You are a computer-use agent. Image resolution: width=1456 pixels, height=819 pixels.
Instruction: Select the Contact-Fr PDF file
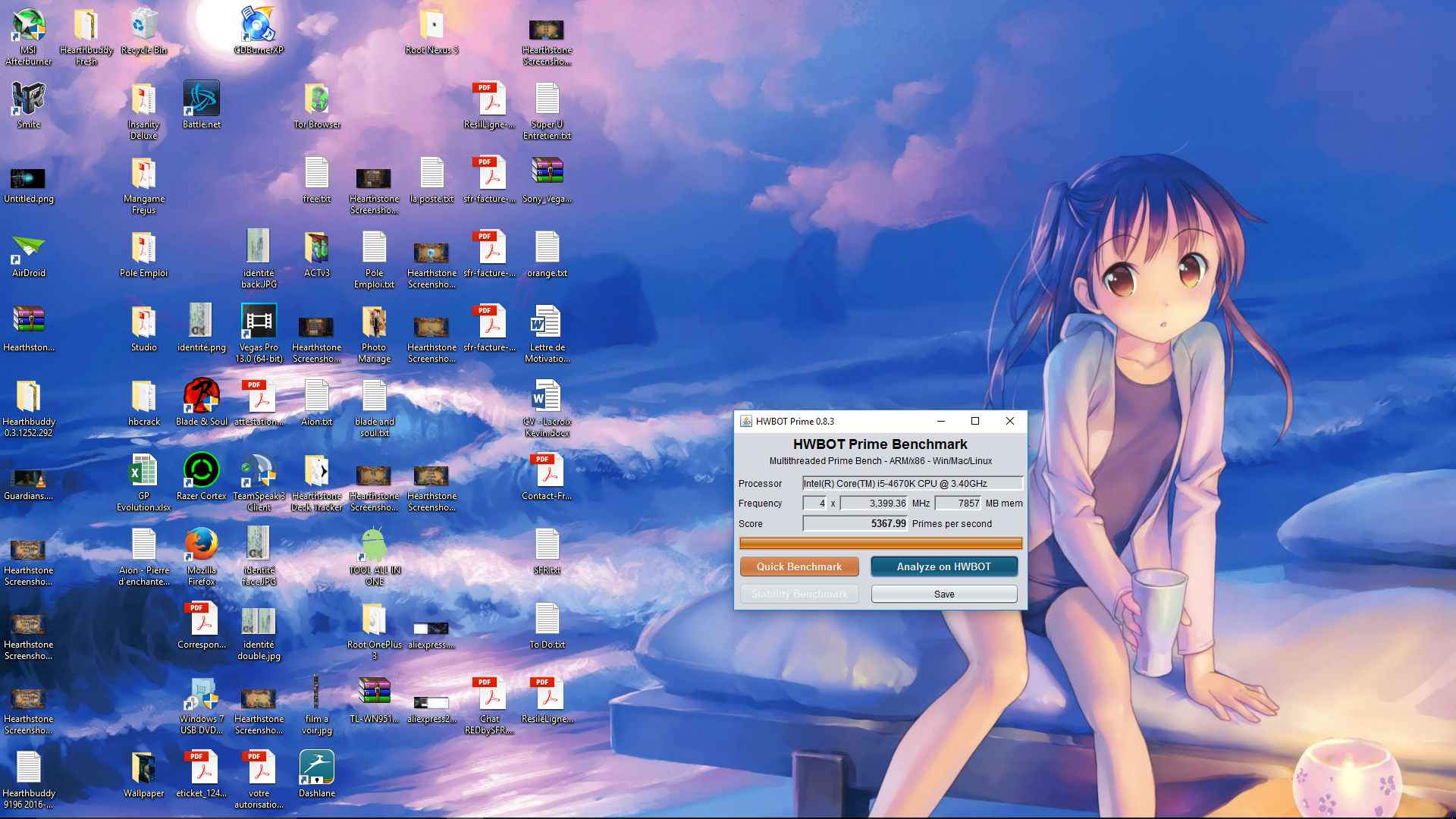pyautogui.click(x=547, y=476)
